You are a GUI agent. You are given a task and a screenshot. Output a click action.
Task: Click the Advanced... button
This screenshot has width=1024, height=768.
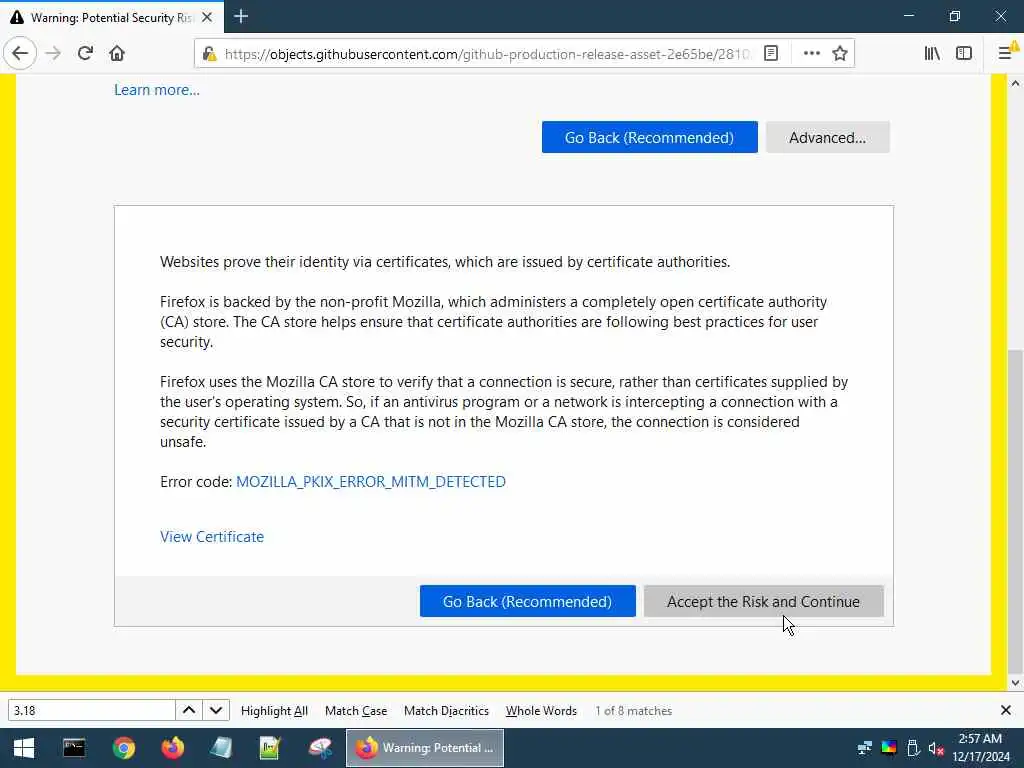827,137
